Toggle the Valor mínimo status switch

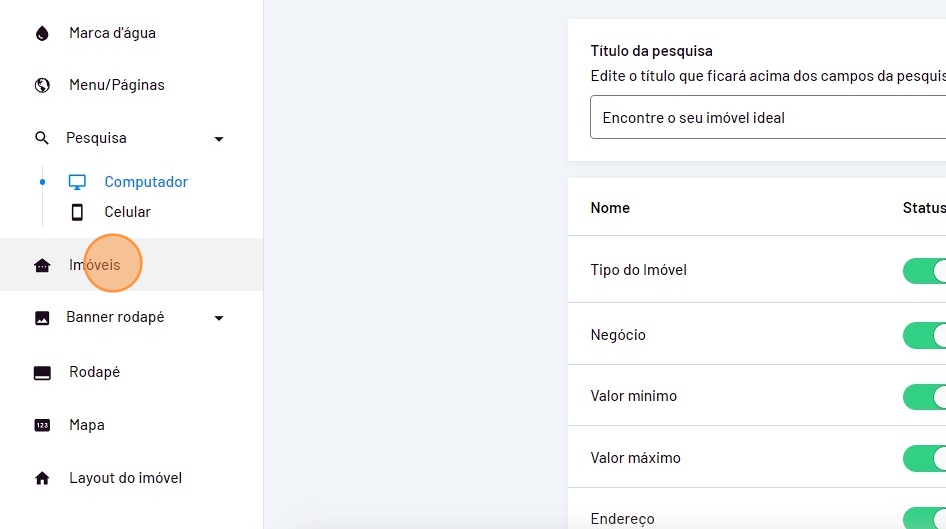tap(925, 397)
